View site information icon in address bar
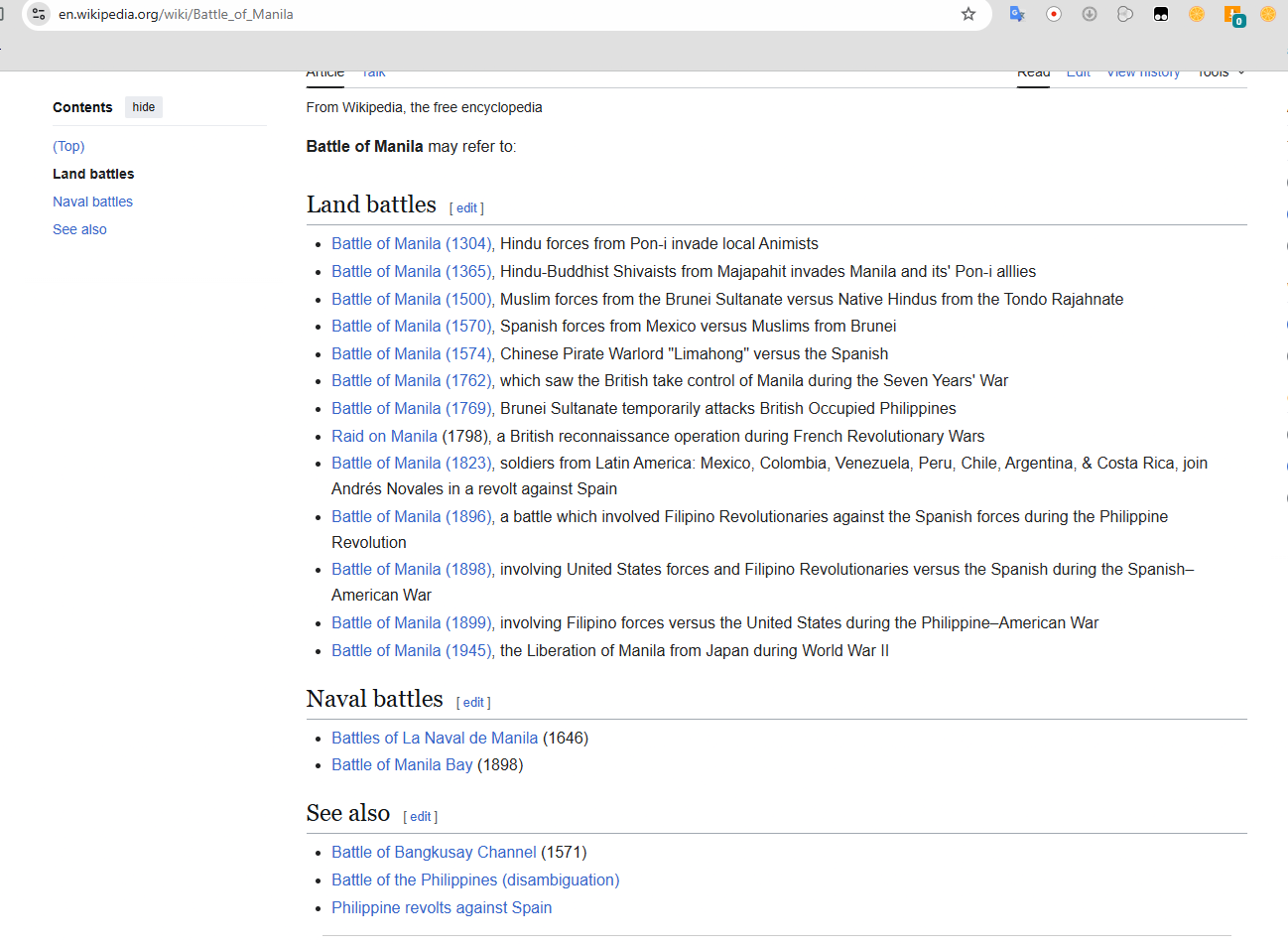Viewport: 1288px width, 947px height. (x=39, y=14)
